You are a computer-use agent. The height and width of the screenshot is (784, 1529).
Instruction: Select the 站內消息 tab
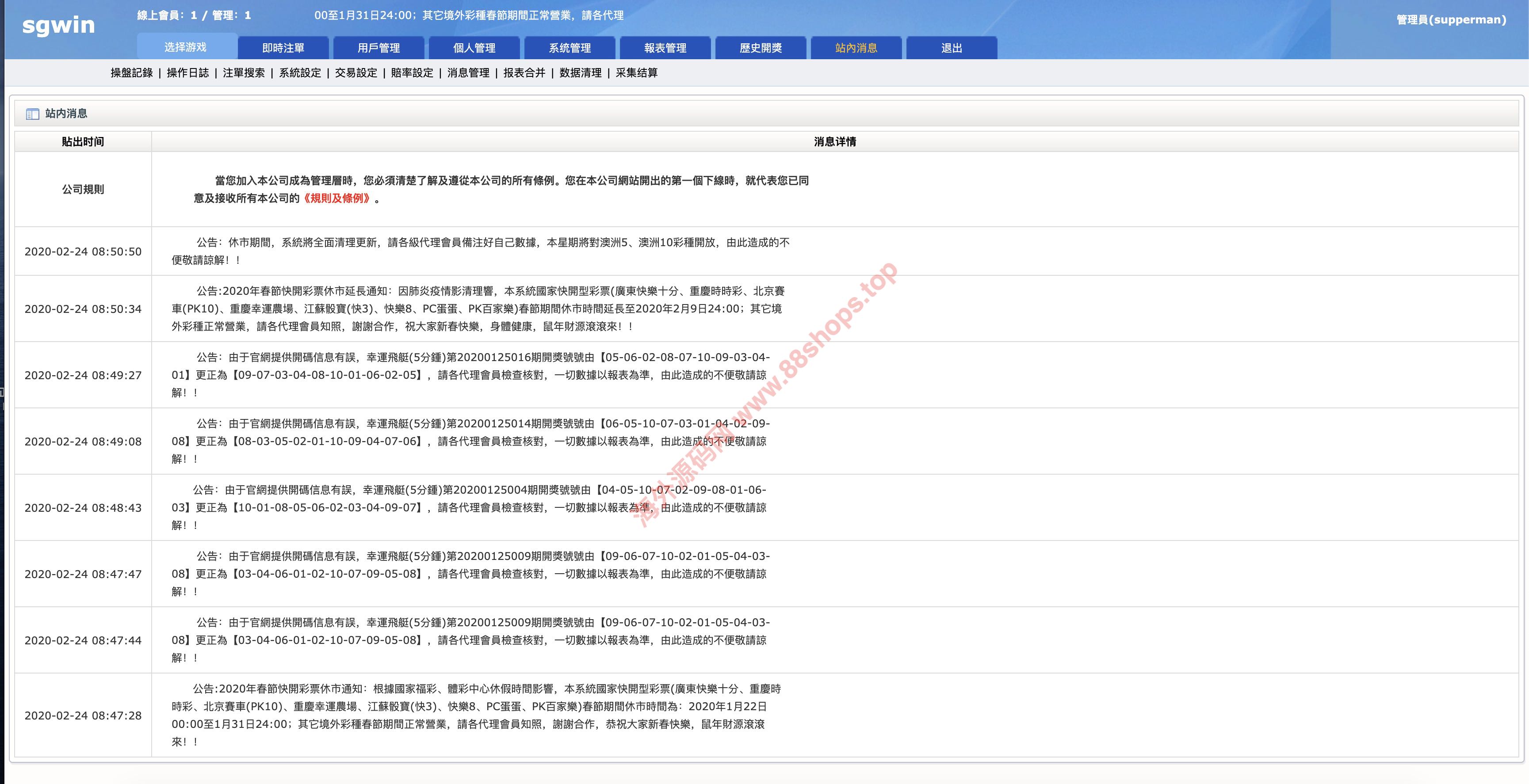856,48
